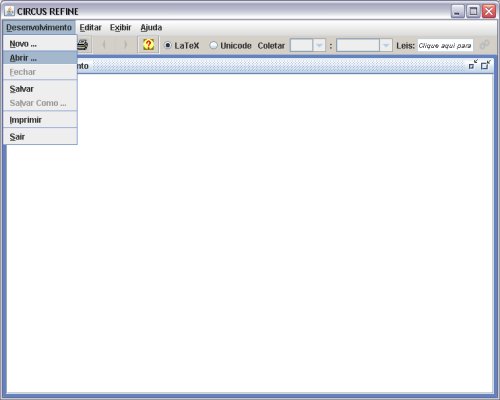
Task: Open the second Coletar combo box
Action: click(364, 45)
